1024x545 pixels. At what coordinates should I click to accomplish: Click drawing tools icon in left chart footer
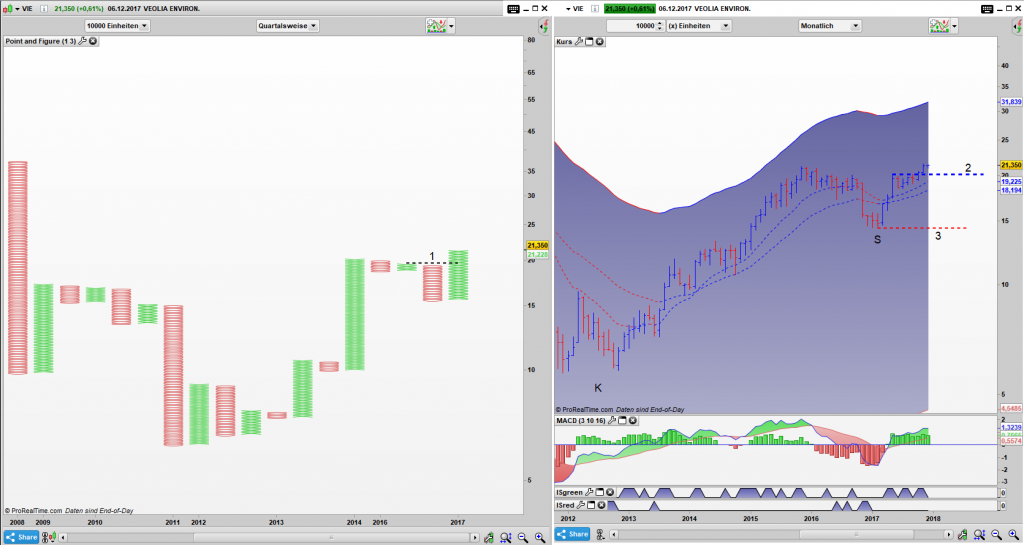489,537
